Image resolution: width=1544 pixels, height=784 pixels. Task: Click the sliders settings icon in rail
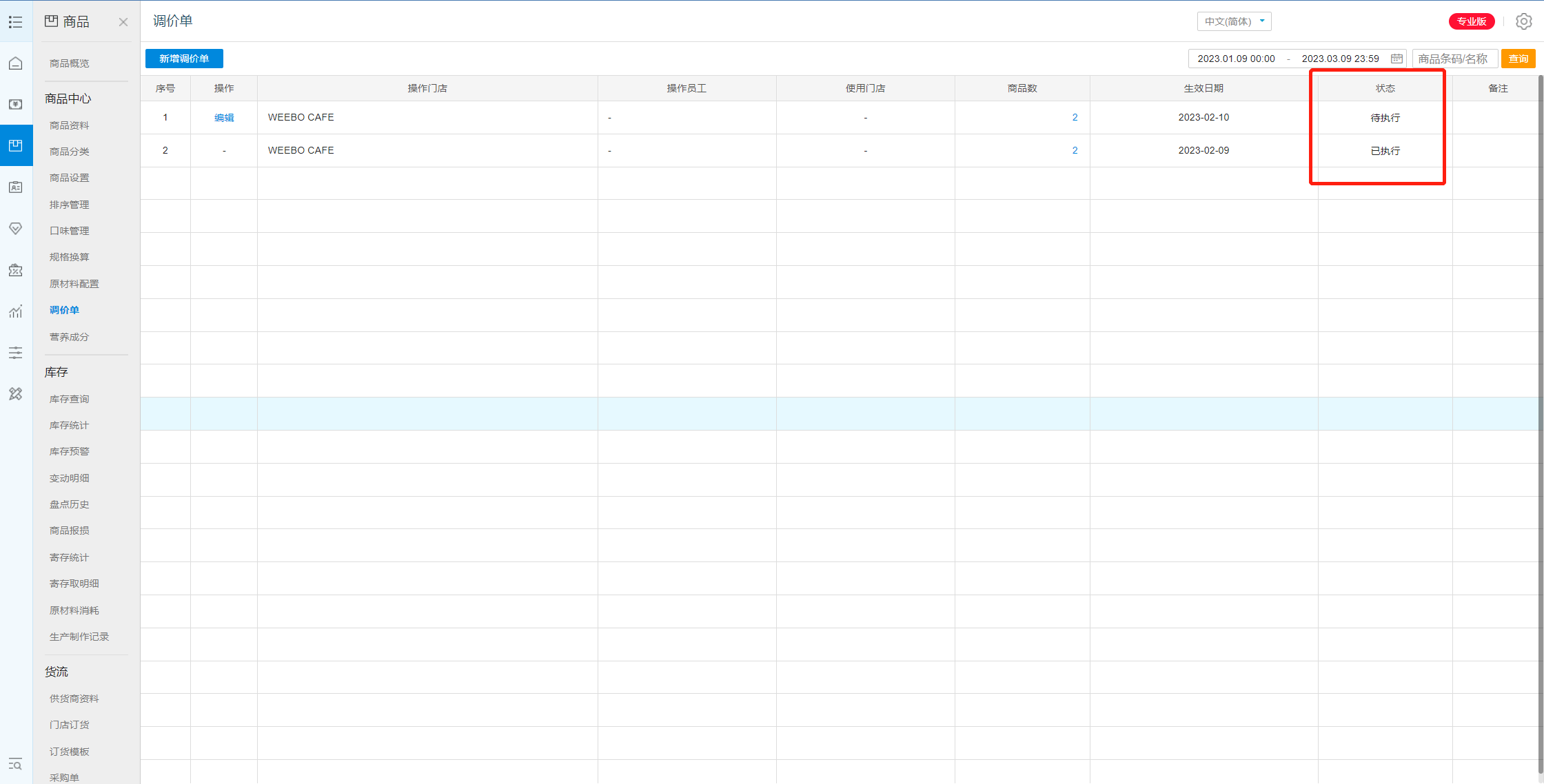(16, 353)
